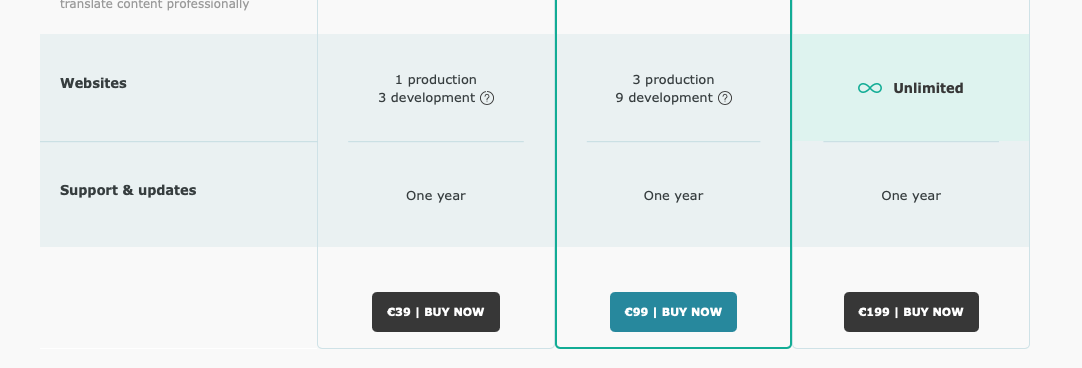Purchase the €199 plan
Screen dimensions: 1082x368
(x=911, y=312)
